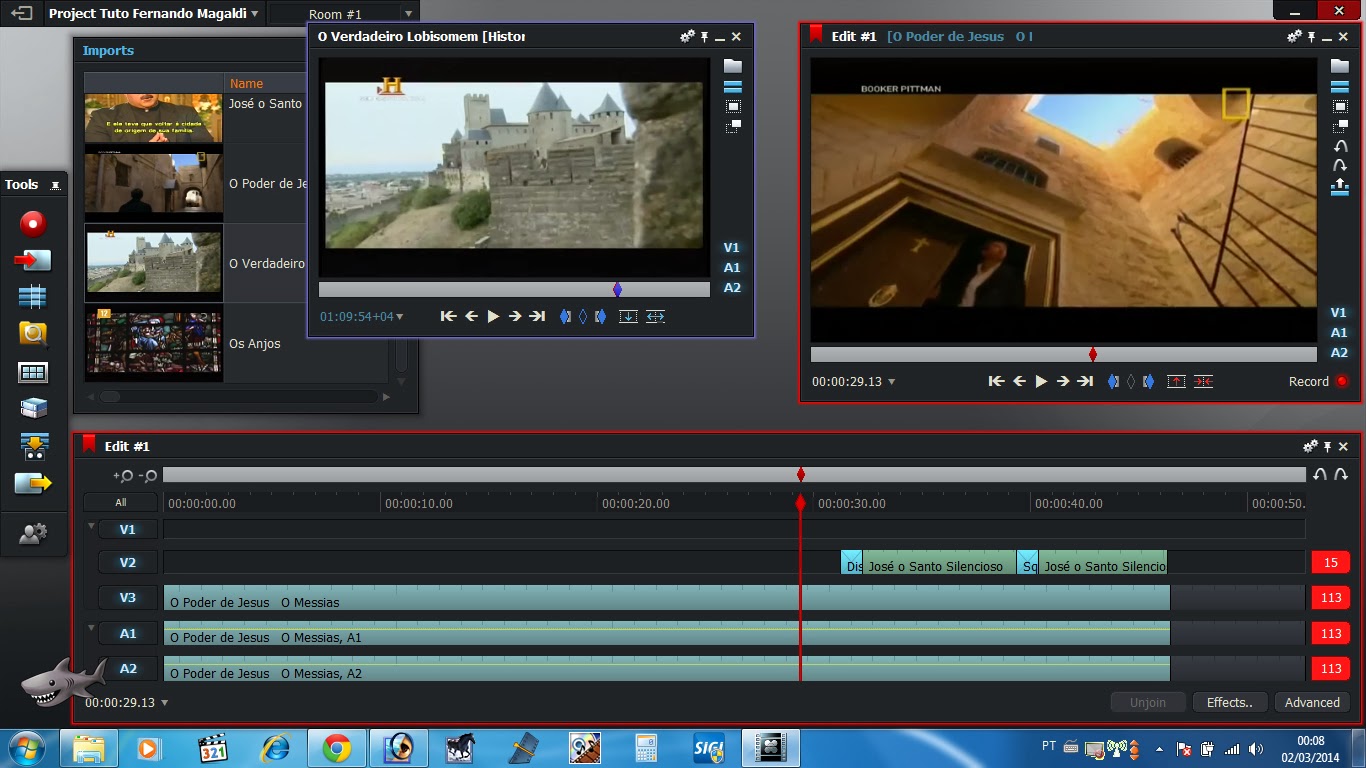Click the Mark Out icon in the source viewer
The height and width of the screenshot is (768, 1366).
pos(600,316)
